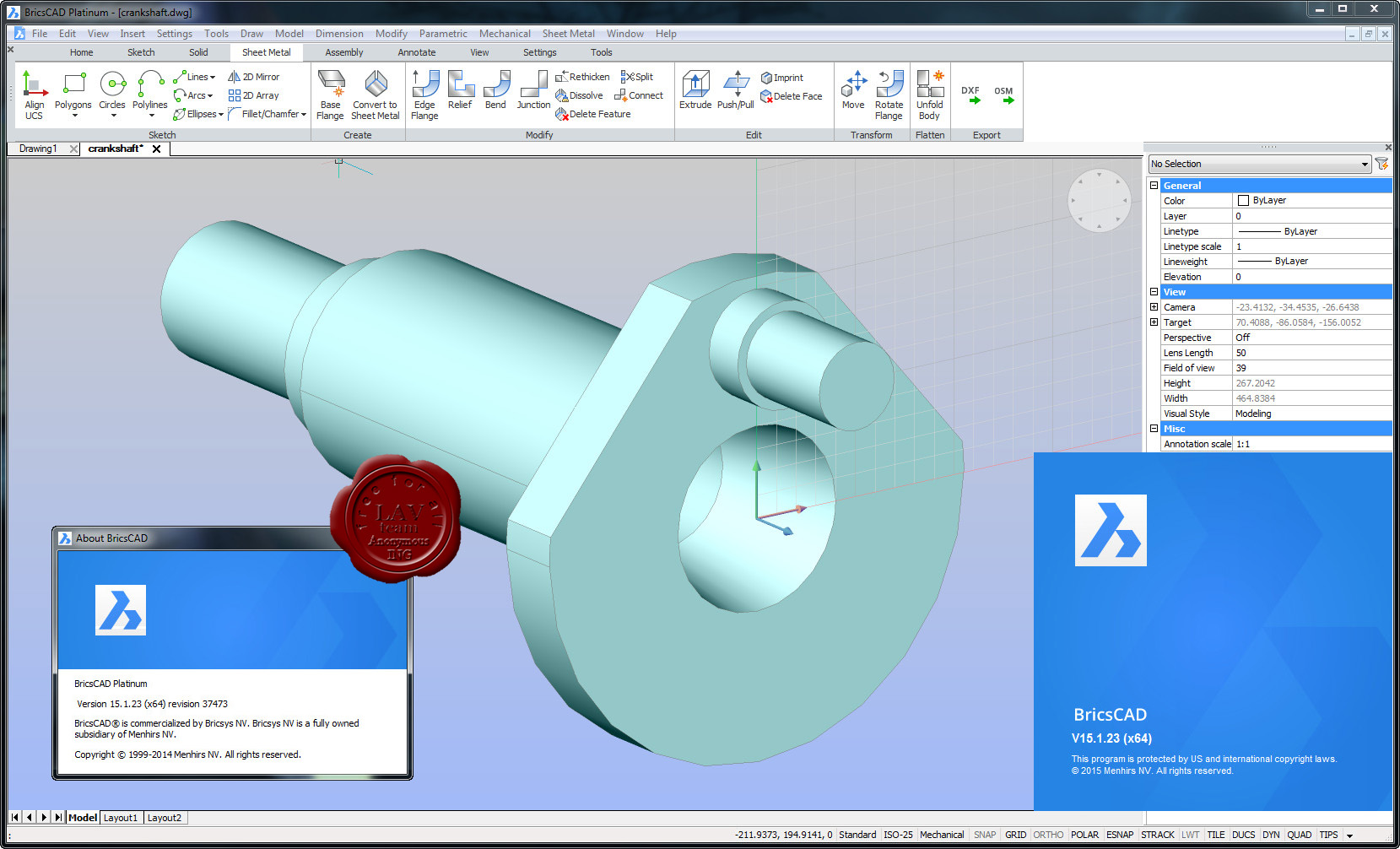Image resolution: width=1400 pixels, height=849 pixels.
Task: Toggle ORTHO mode
Action: pos(1048,835)
